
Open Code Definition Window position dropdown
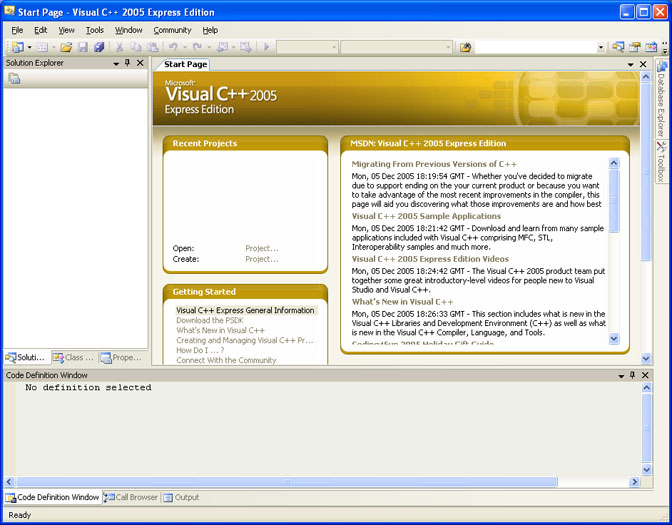621,375
